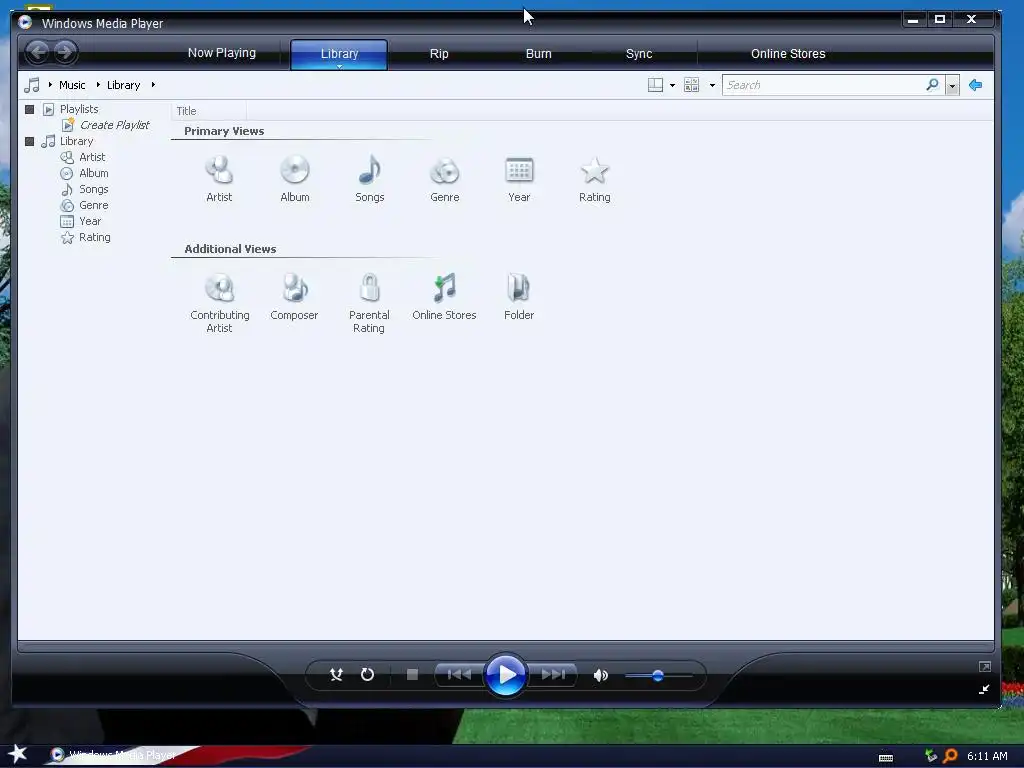The width and height of the screenshot is (1024, 768).
Task: Mute the sound with speaker button
Action: [601, 675]
